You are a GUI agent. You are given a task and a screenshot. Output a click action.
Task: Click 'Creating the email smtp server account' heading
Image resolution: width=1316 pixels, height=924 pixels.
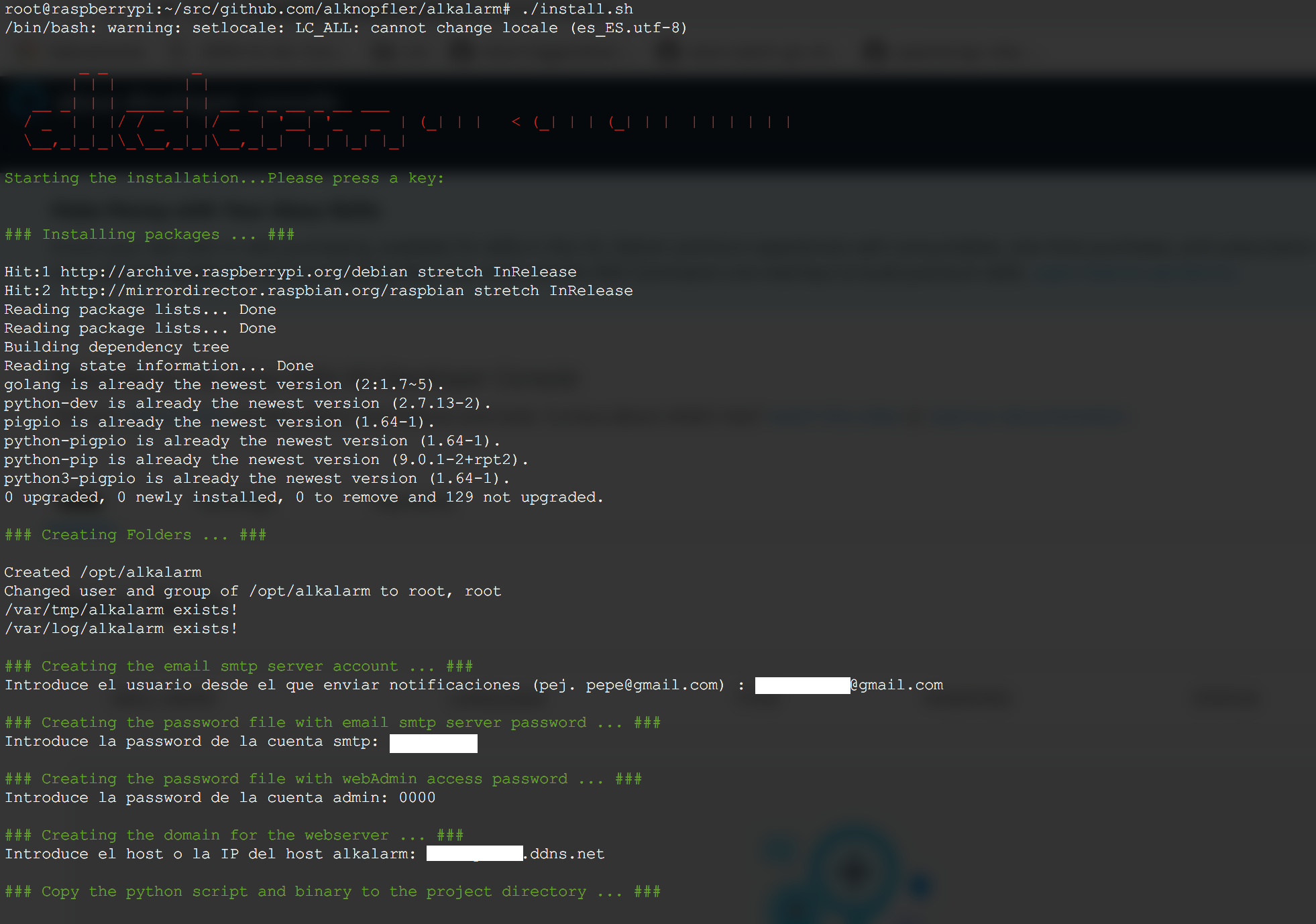[239, 667]
